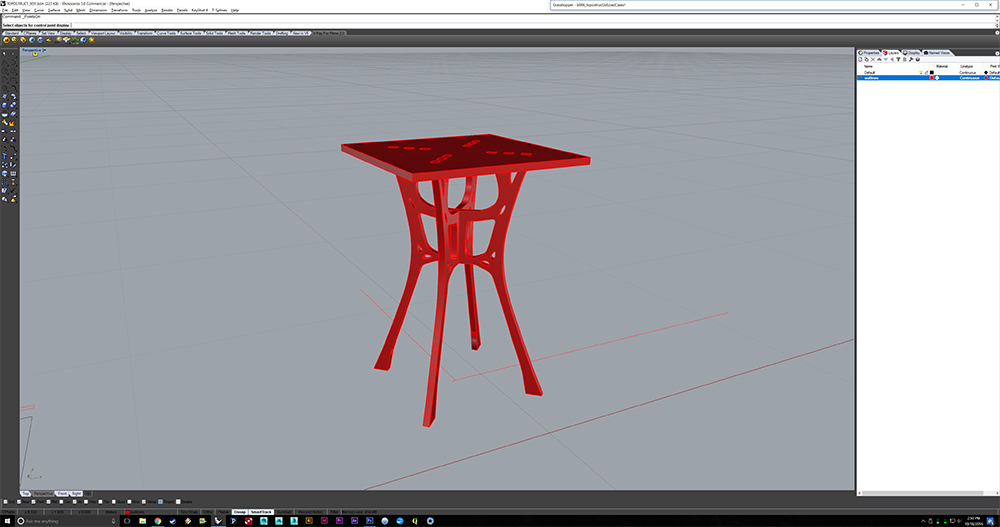This screenshot has height=527, width=1000.
Task: Toggle the Vertex object snap checkbox
Action: (x=143, y=501)
